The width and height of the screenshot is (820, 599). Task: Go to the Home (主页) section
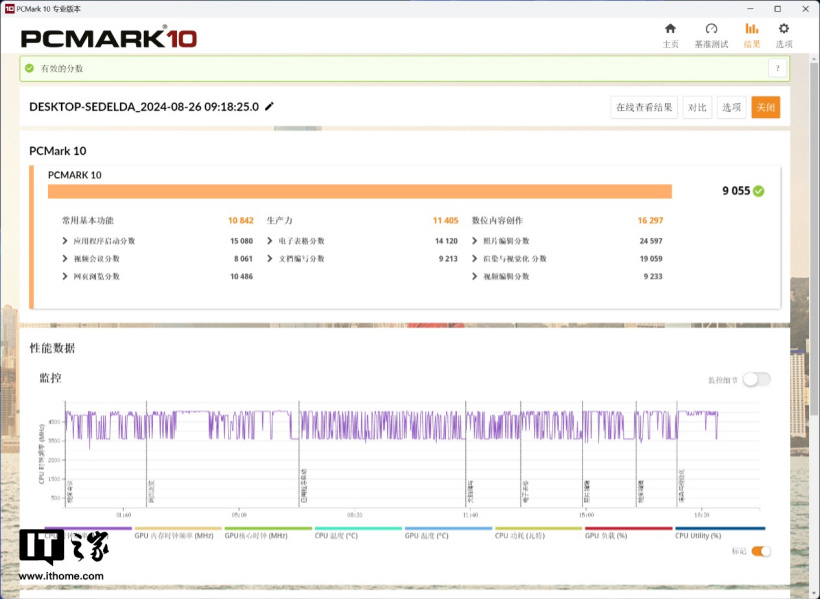tap(670, 35)
